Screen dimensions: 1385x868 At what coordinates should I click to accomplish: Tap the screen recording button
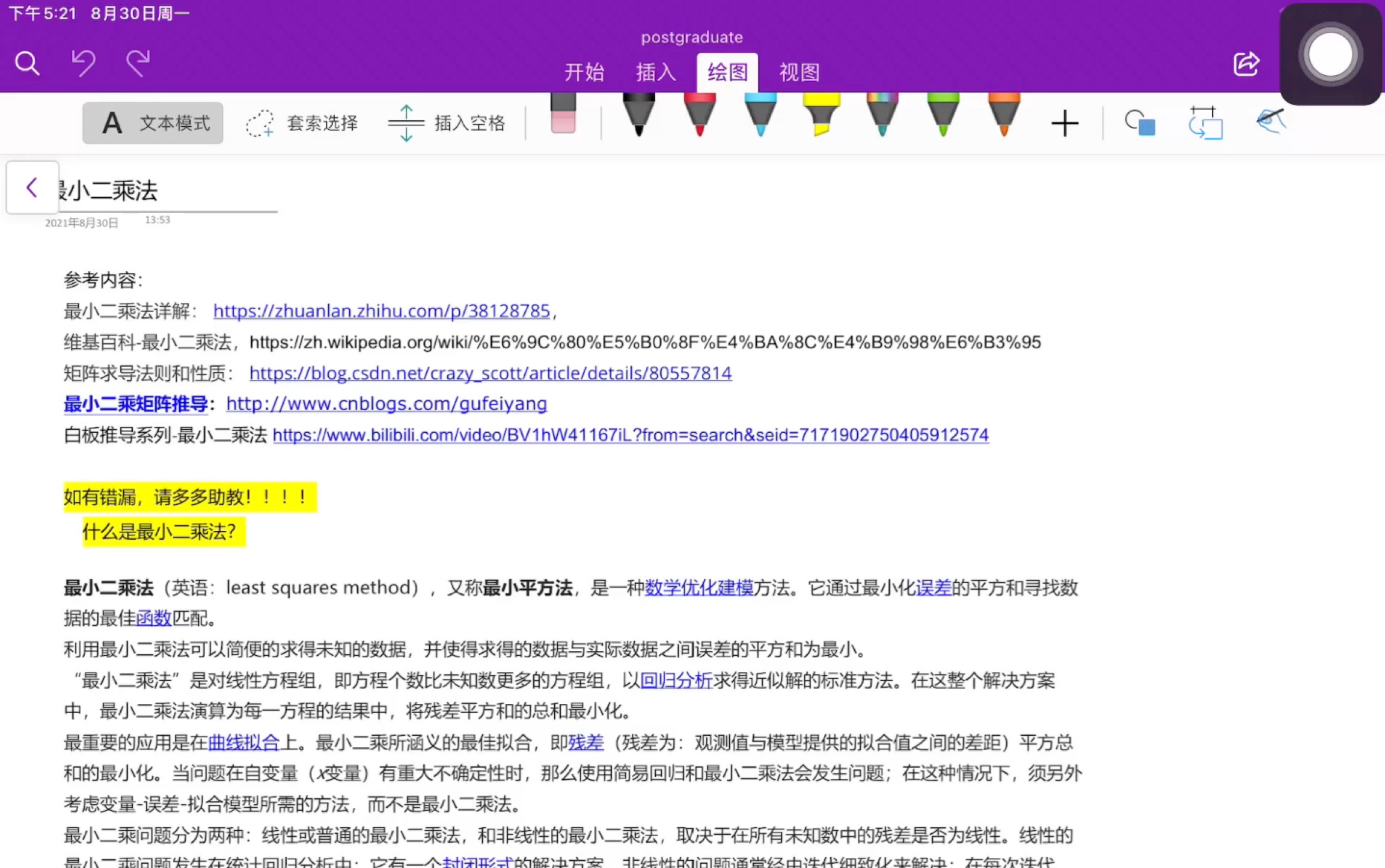click(1330, 55)
